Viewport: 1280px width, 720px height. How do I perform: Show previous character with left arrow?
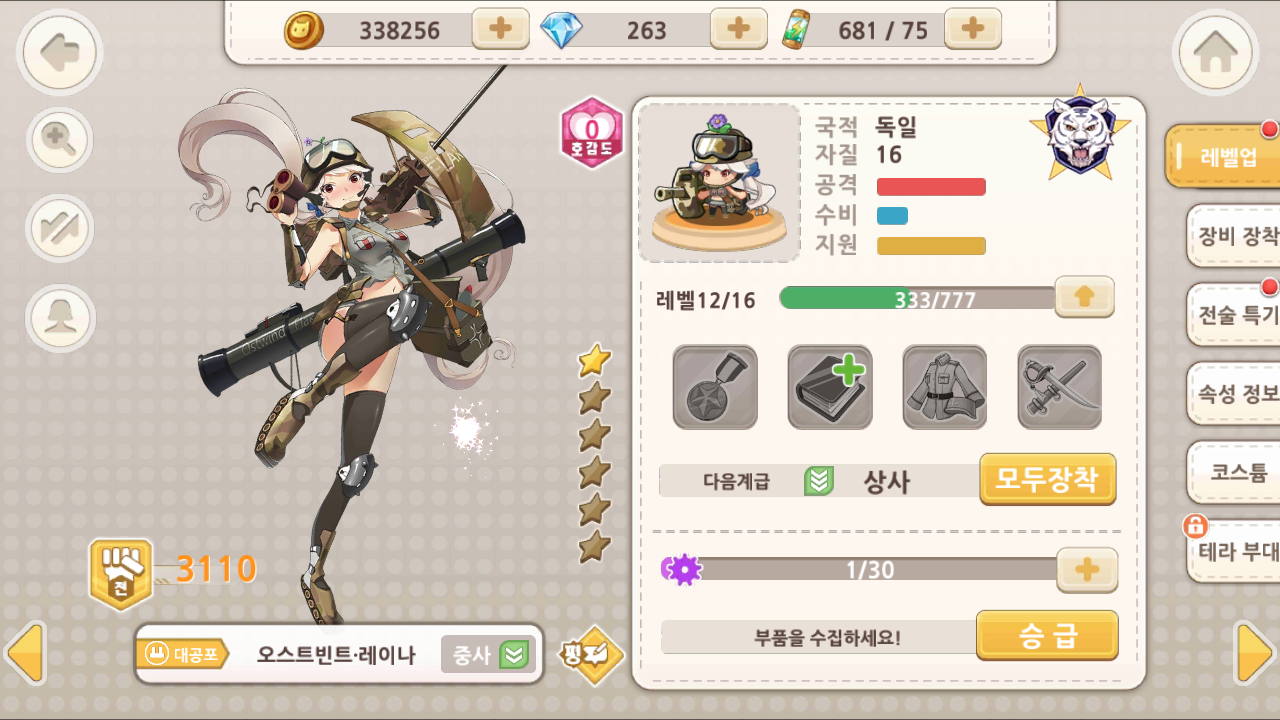pos(26,653)
